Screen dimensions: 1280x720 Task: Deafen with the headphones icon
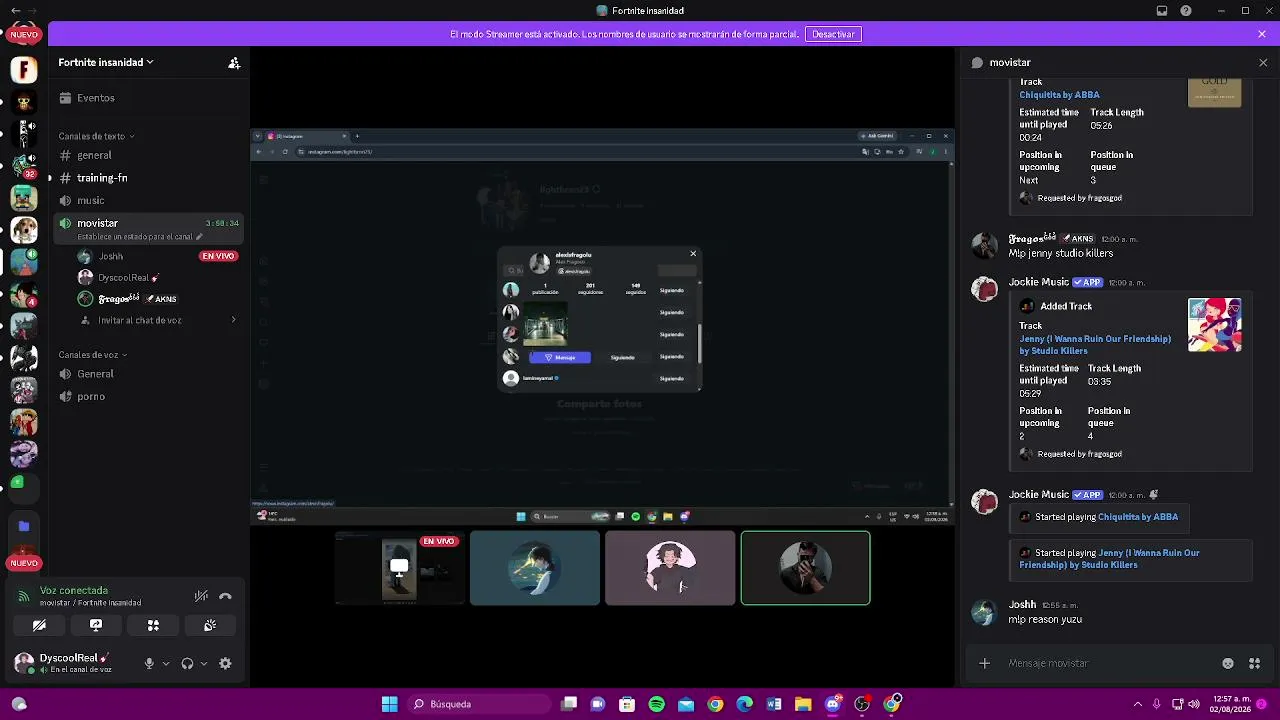187,663
